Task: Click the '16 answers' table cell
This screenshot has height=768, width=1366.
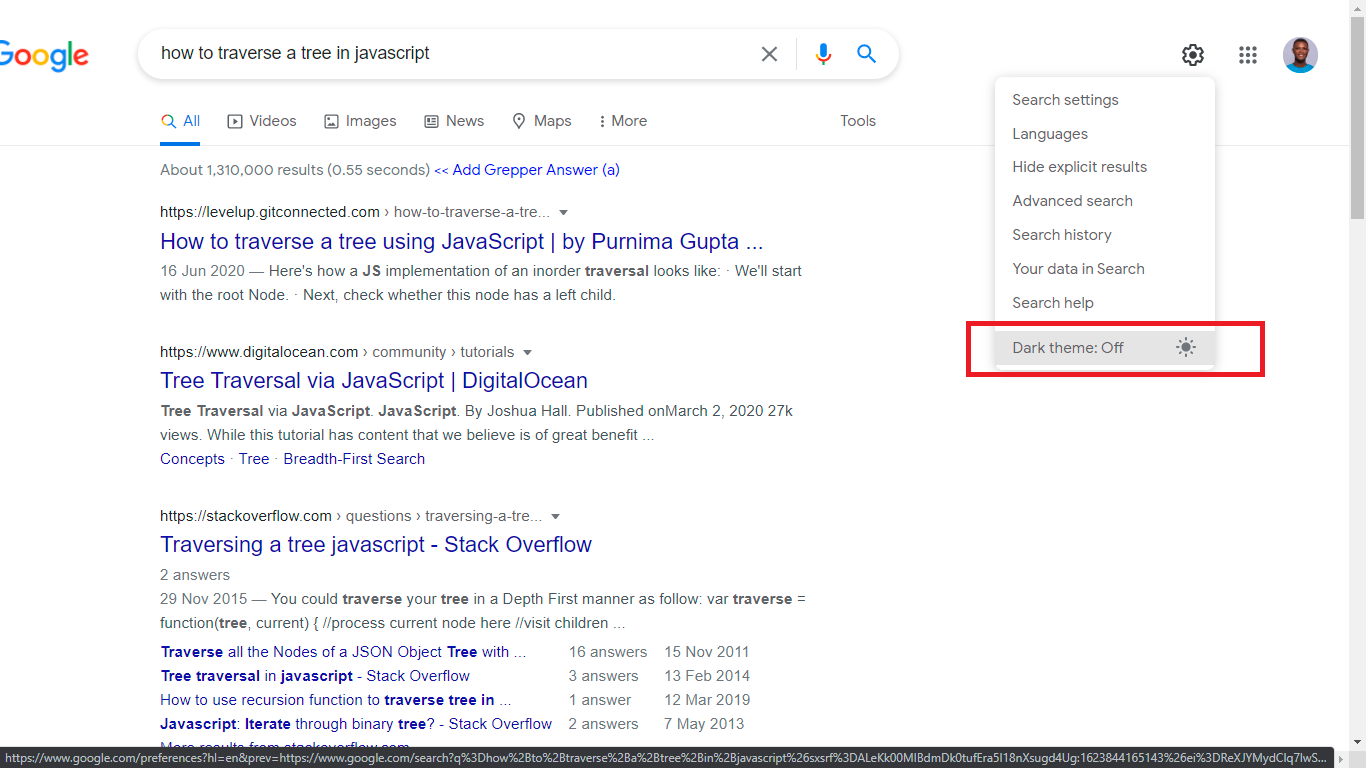Action: pyautogui.click(x=608, y=652)
